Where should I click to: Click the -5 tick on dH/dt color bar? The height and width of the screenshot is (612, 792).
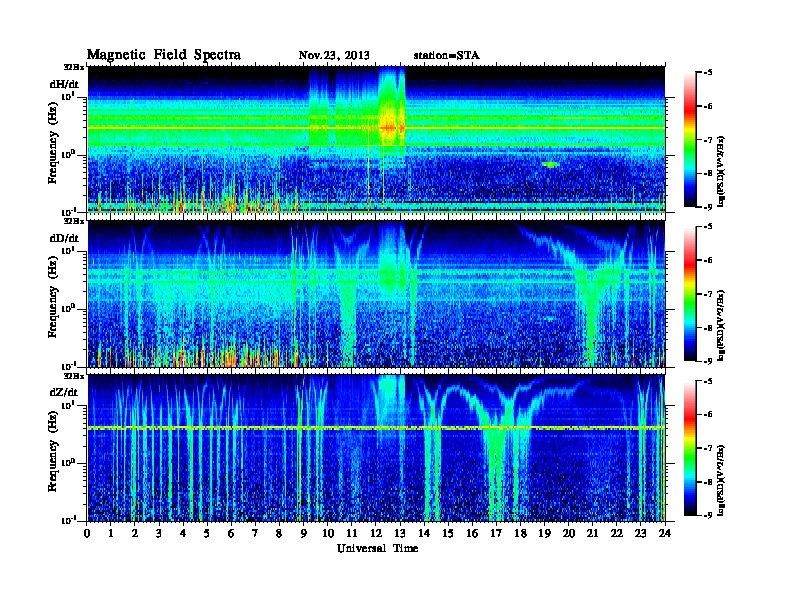pyautogui.click(x=708, y=73)
